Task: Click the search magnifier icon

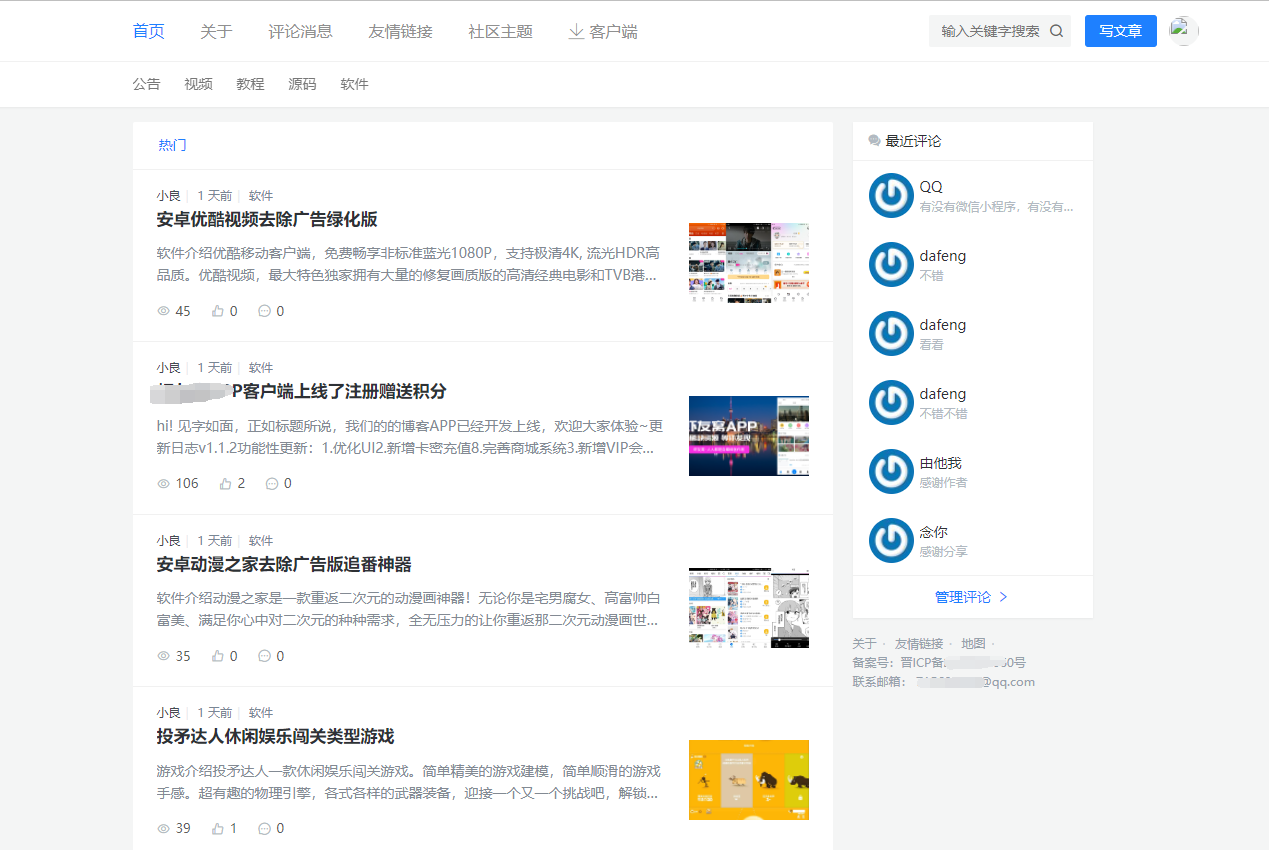Action: tap(1056, 31)
